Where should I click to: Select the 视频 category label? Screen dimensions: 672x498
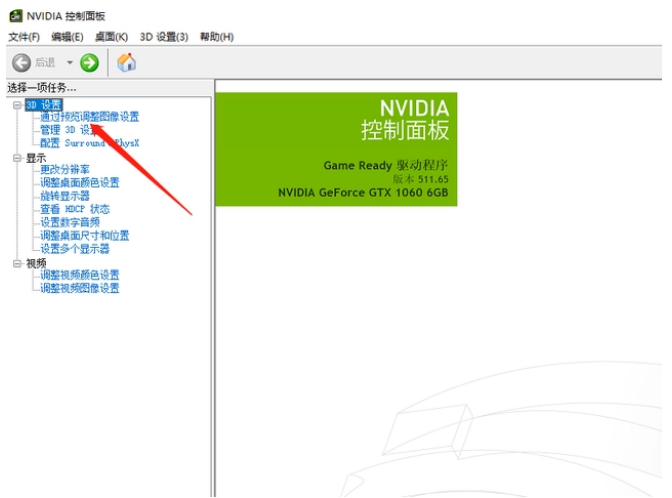pos(36,264)
